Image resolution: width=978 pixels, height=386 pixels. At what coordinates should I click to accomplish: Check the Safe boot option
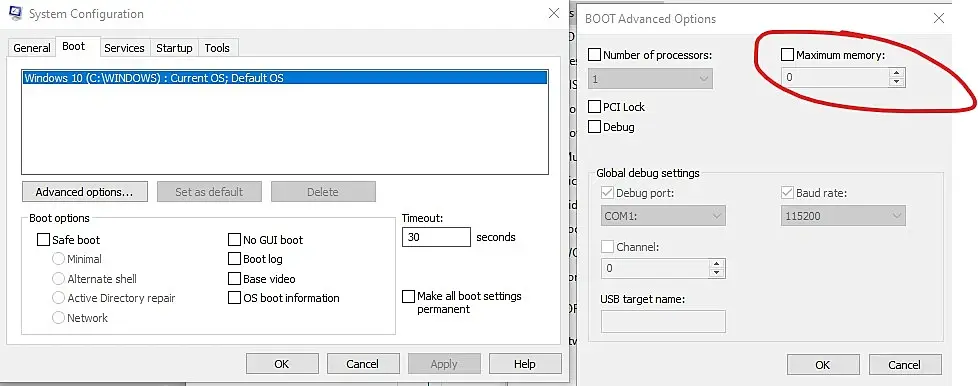pyautogui.click(x=43, y=239)
